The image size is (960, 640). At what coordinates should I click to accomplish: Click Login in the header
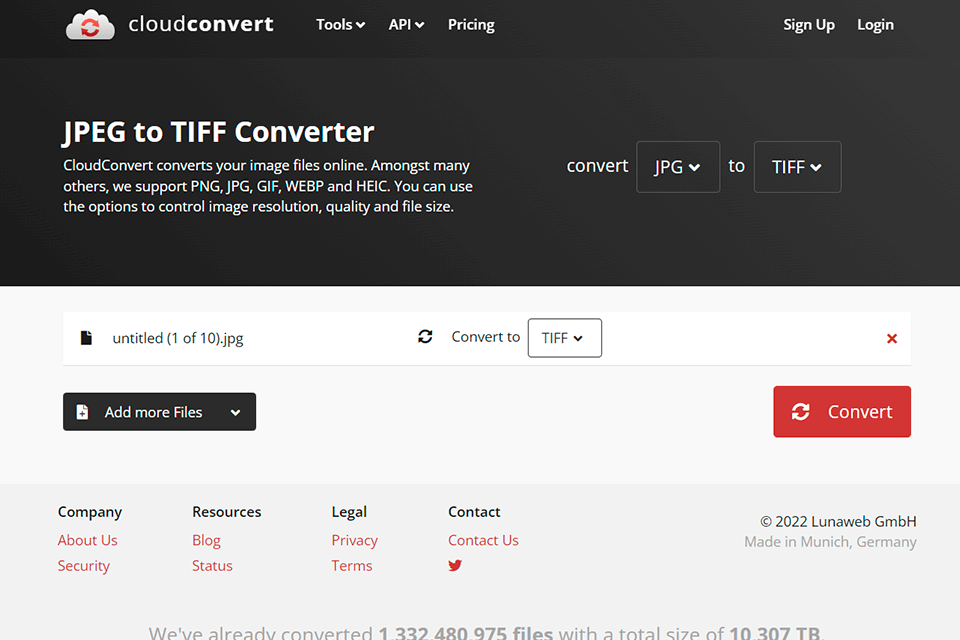coord(875,24)
